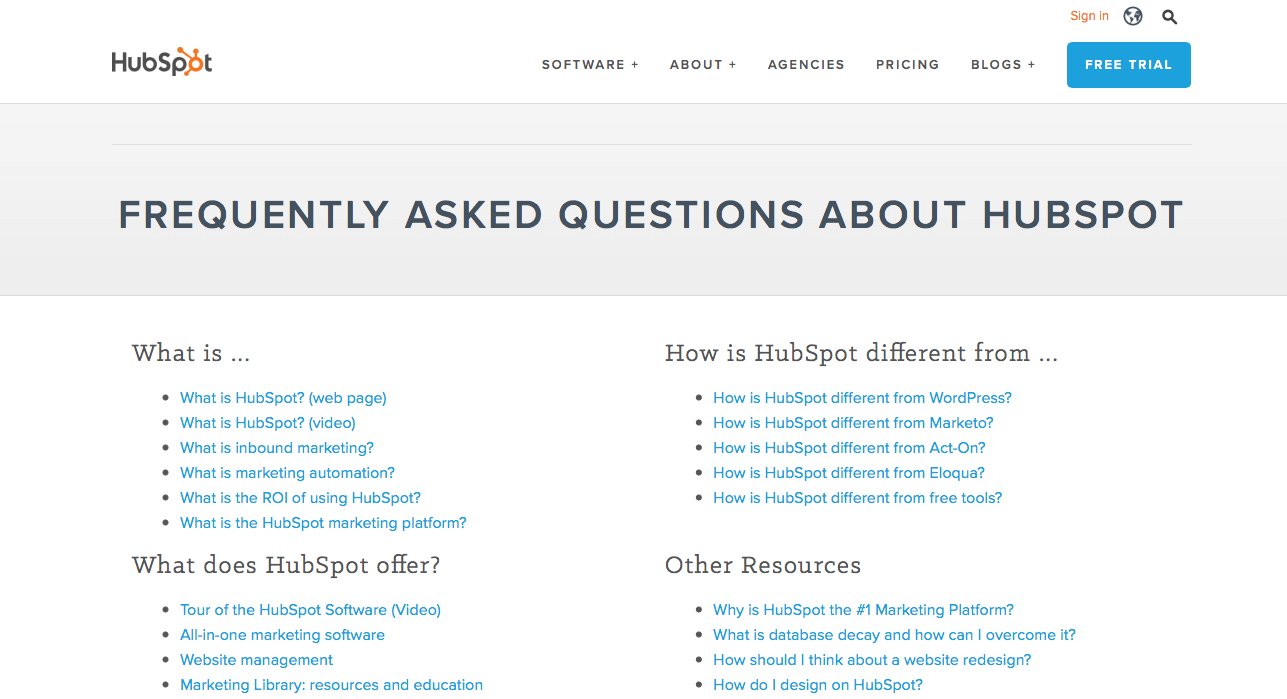
Task: Open Website management link
Action: [x=256, y=660]
